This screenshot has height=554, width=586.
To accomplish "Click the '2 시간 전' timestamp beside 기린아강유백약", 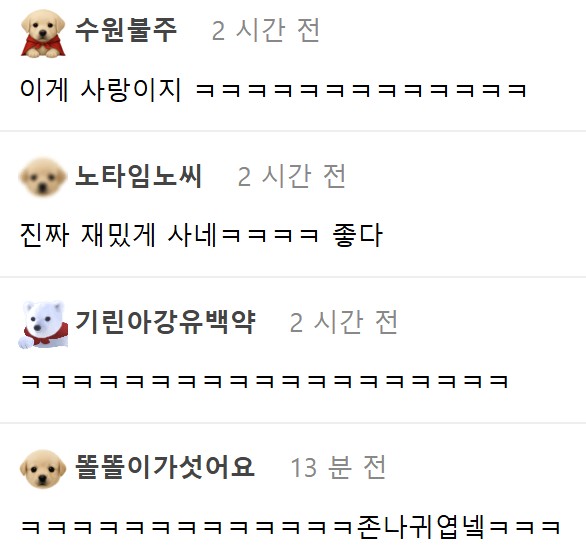I will [x=343, y=322].
